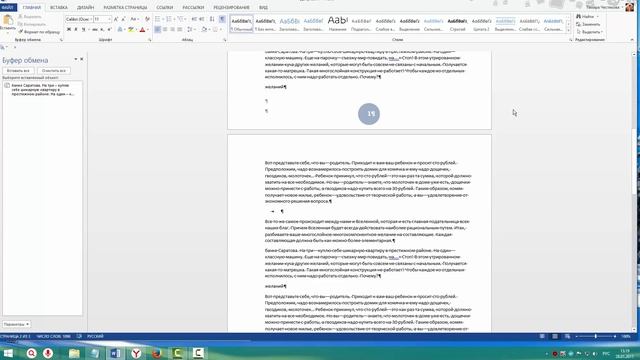Screen dimensions: 640x360
Task: Toggle superscript formatting
Action: click(x=109, y=29)
